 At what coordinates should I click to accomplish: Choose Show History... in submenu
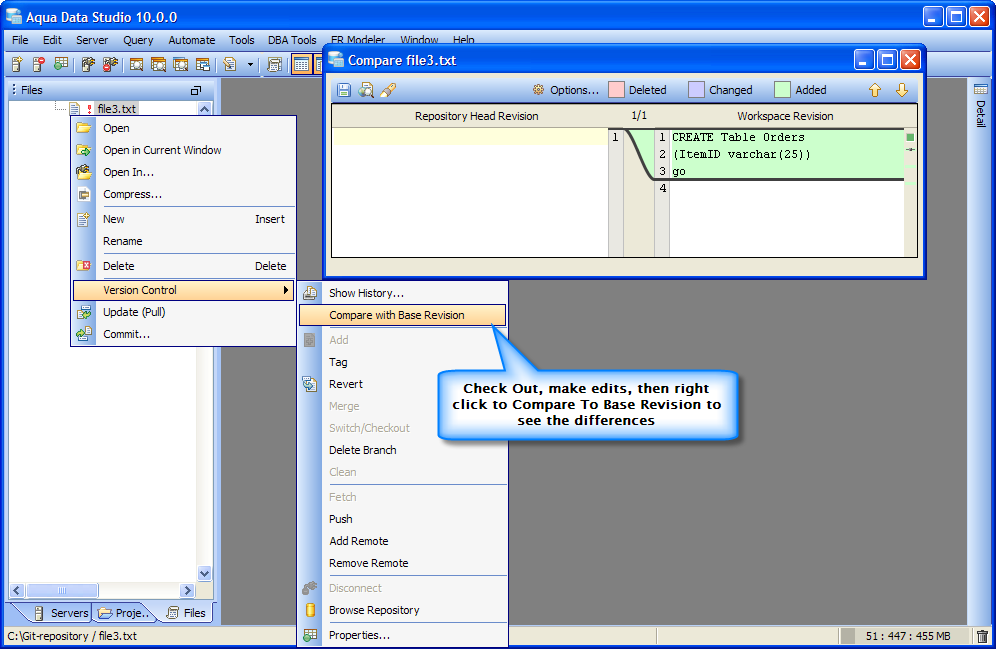pos(403,293)
